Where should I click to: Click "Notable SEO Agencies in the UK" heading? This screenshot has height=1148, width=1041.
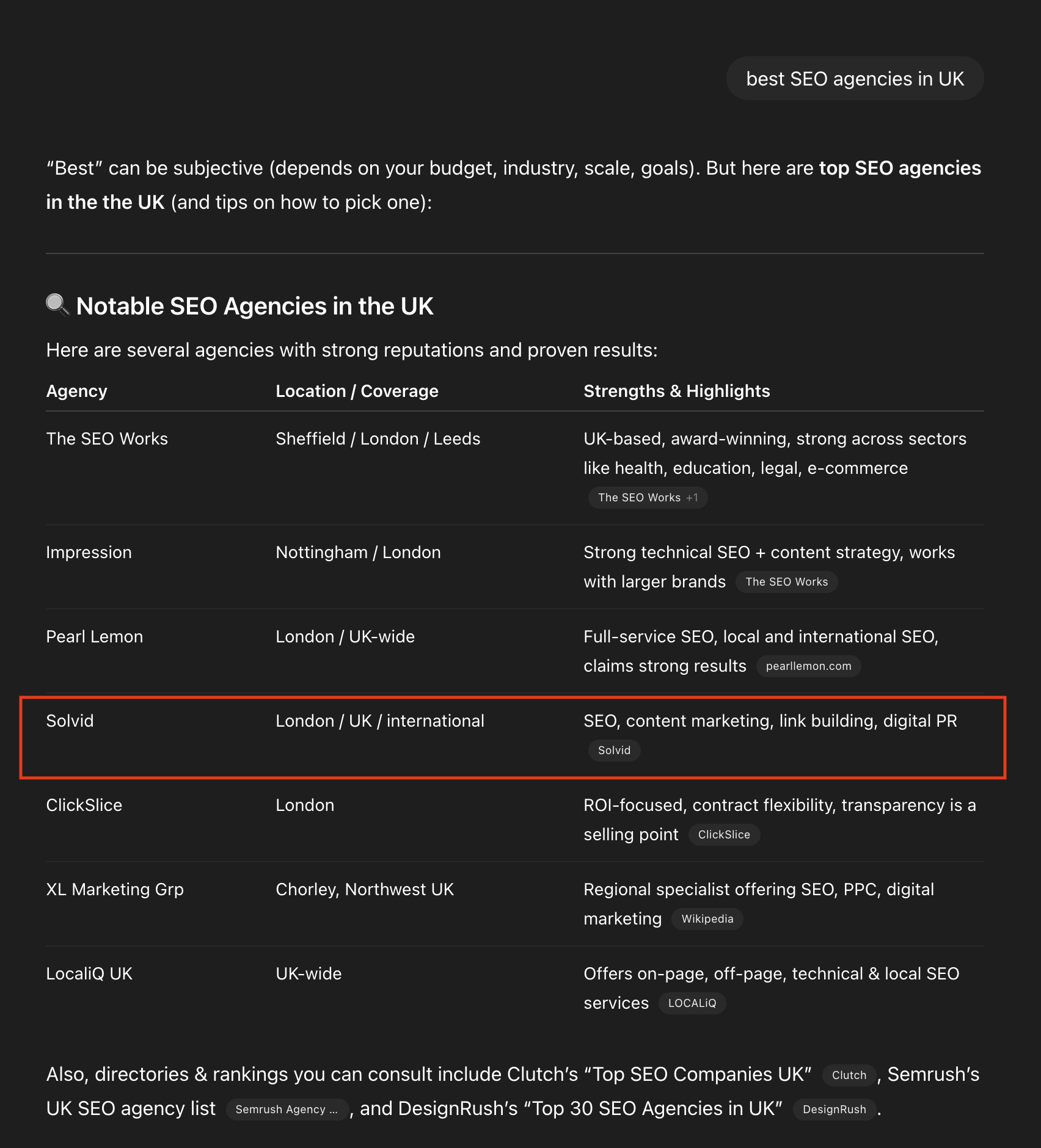coord(255,306)
